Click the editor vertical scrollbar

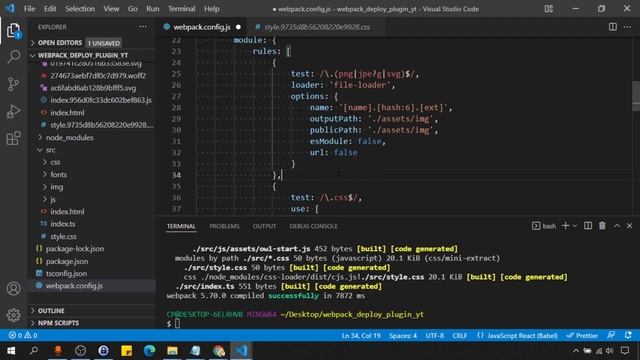pyautogui.click(x=636, y=96)
